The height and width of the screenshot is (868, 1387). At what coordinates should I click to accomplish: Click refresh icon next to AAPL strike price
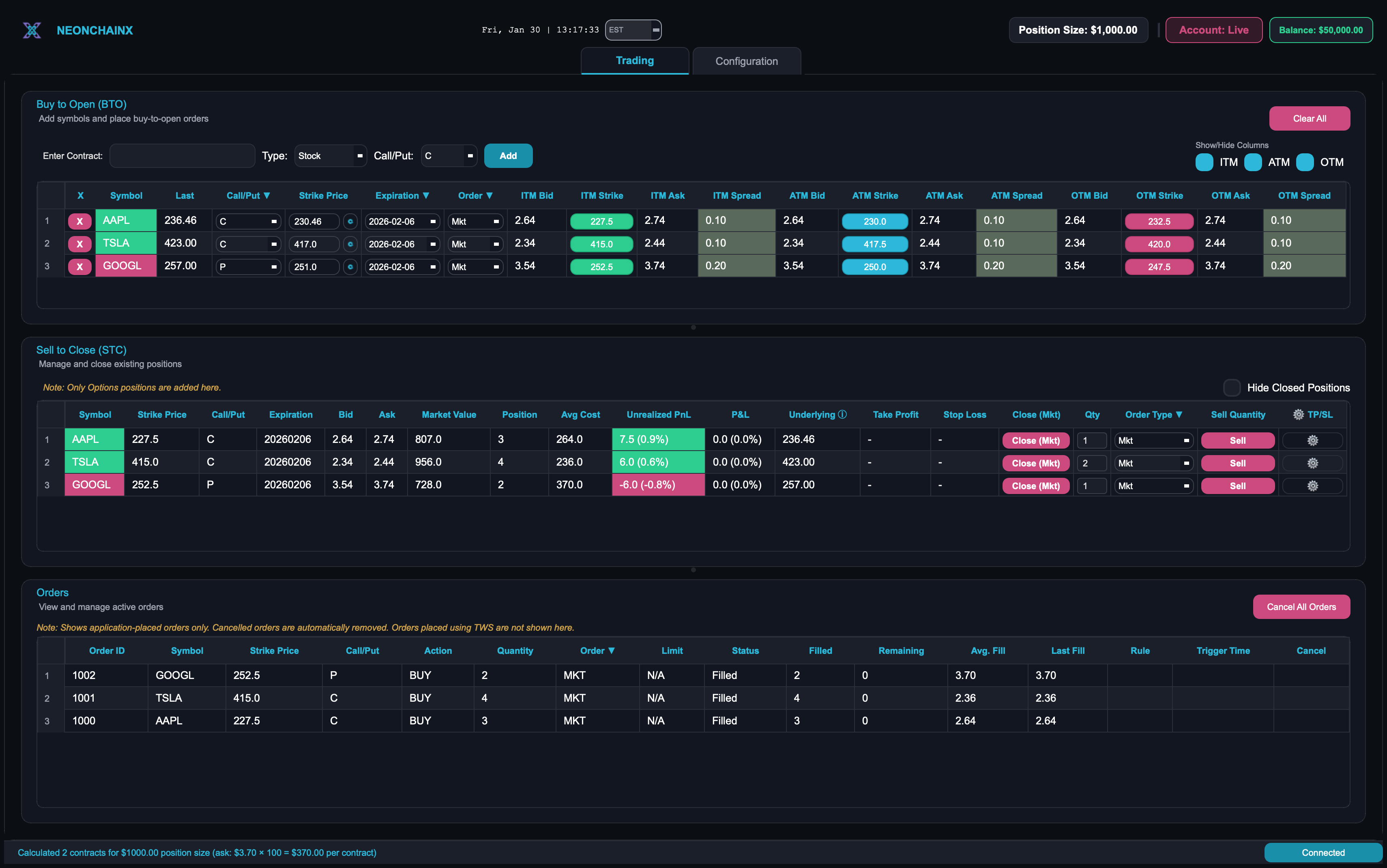click(x=350, y=221)
